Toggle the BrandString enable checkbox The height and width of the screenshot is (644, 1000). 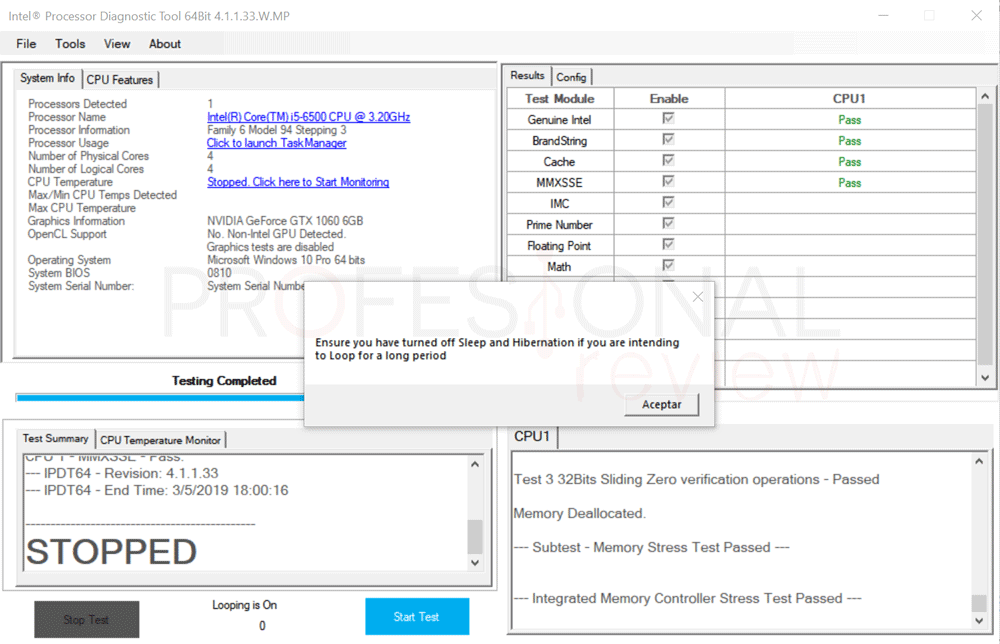click(668, 139)
